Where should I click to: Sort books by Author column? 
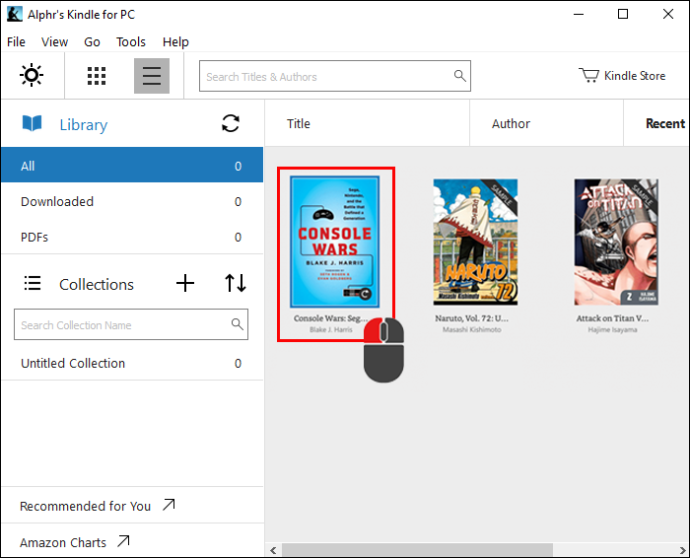point(547,124)
